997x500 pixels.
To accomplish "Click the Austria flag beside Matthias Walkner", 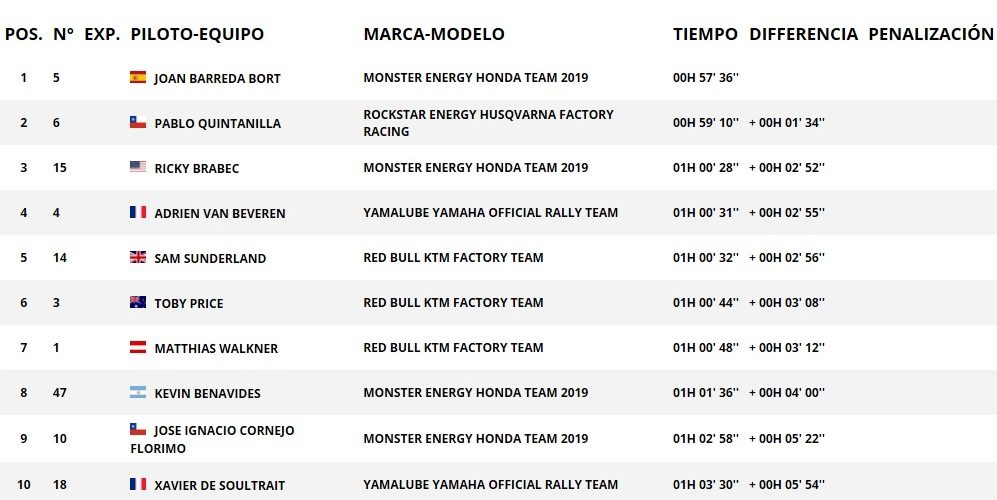I will (138, 347).
